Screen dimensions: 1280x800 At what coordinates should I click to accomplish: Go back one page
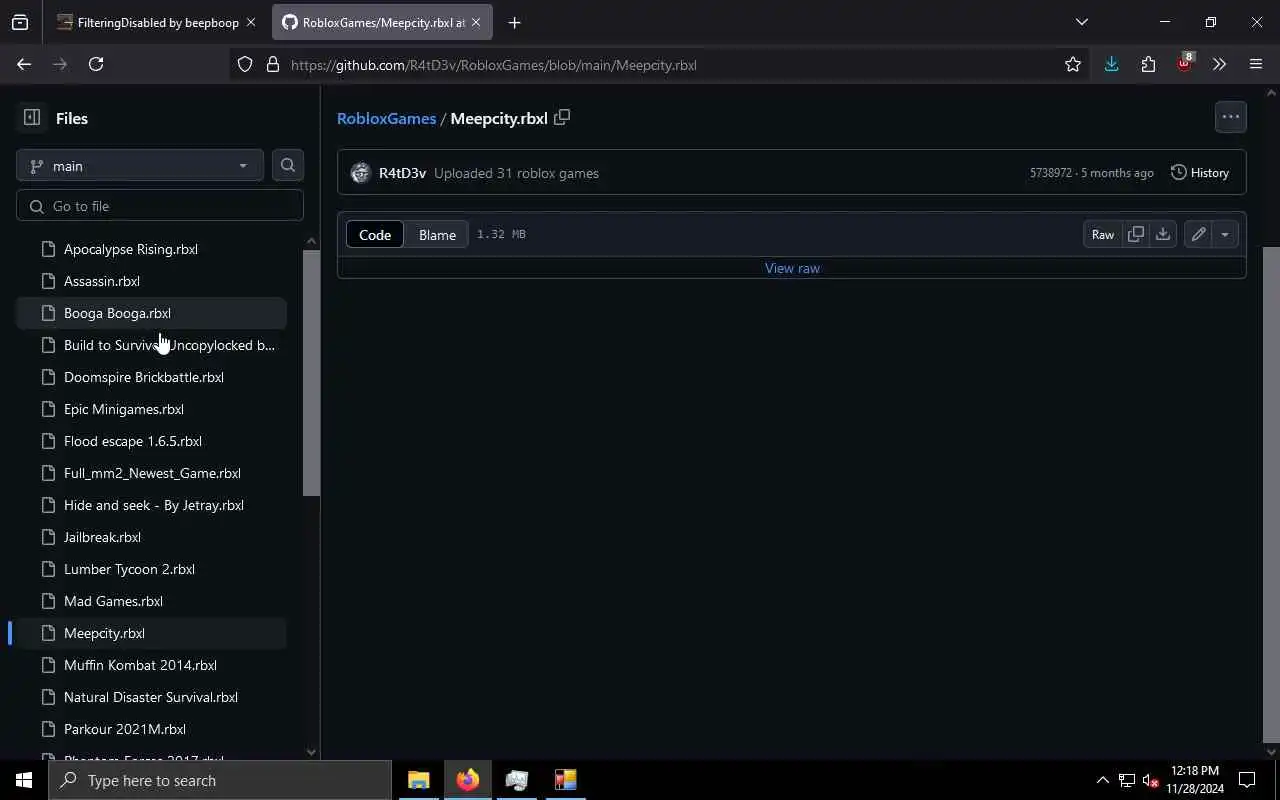[24, 64]
